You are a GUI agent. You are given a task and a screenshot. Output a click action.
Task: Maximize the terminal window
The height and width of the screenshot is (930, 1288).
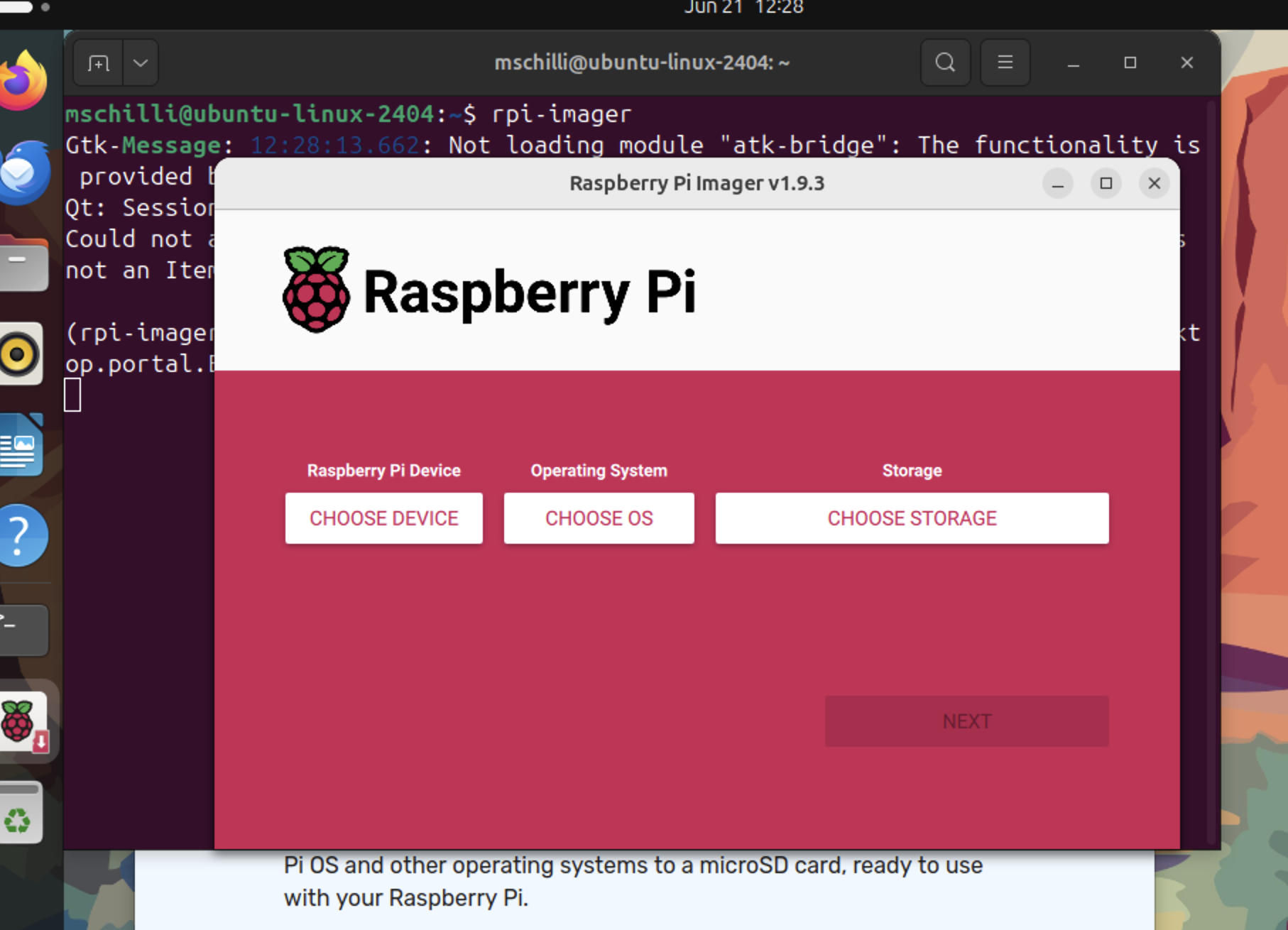1130,63
